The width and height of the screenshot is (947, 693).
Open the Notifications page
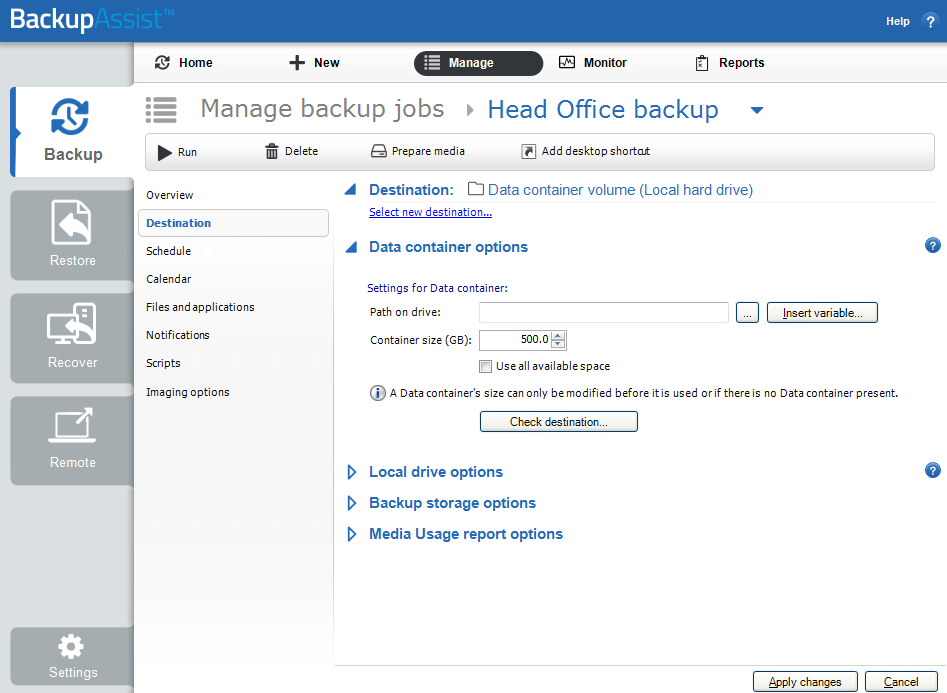(x=178, y=335)
